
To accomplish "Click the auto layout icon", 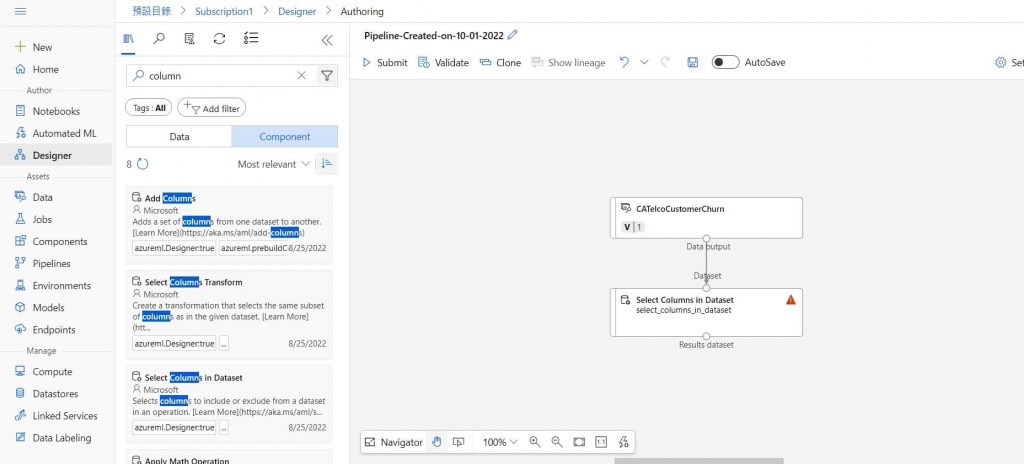I will coord(624,442).
